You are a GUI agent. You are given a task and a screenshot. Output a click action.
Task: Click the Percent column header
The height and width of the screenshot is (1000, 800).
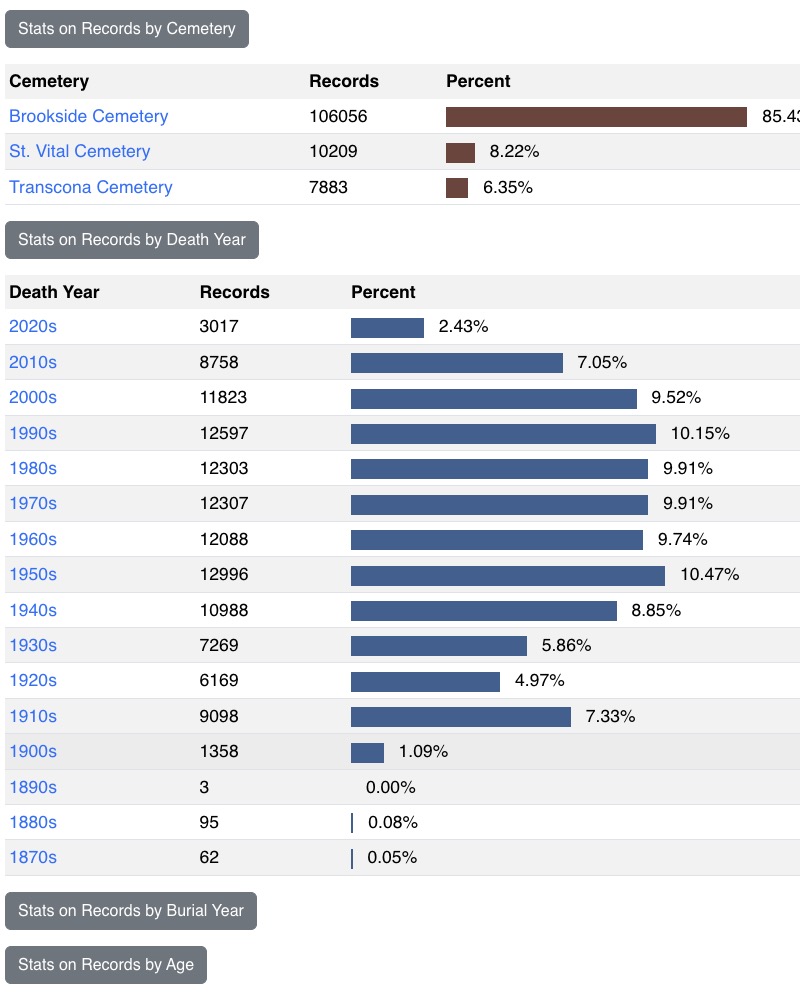[x=480, y=81]
